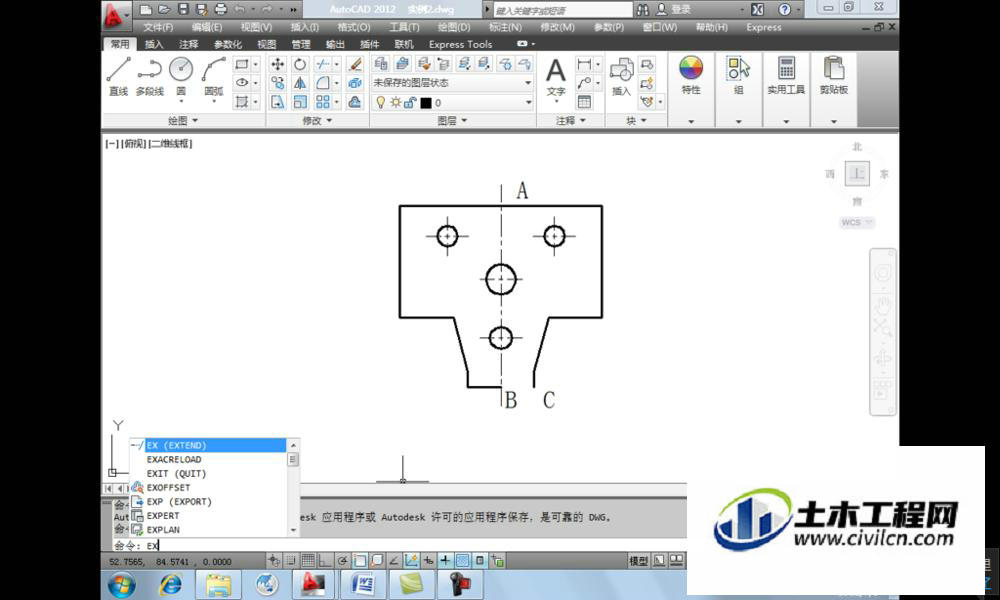Click the Rotate tool icon

[300, 64]
